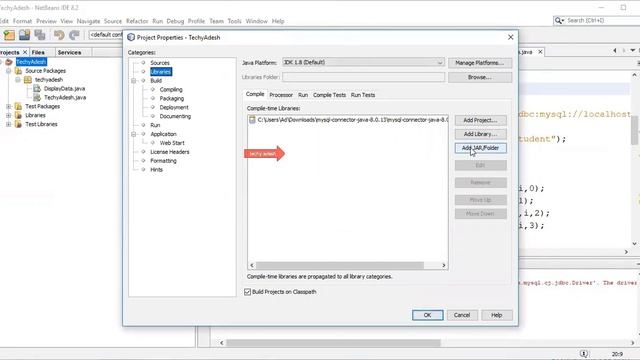640x360 pixels.
Task: Click editor tabs dropdown list arrow
Action: point(633,51)
